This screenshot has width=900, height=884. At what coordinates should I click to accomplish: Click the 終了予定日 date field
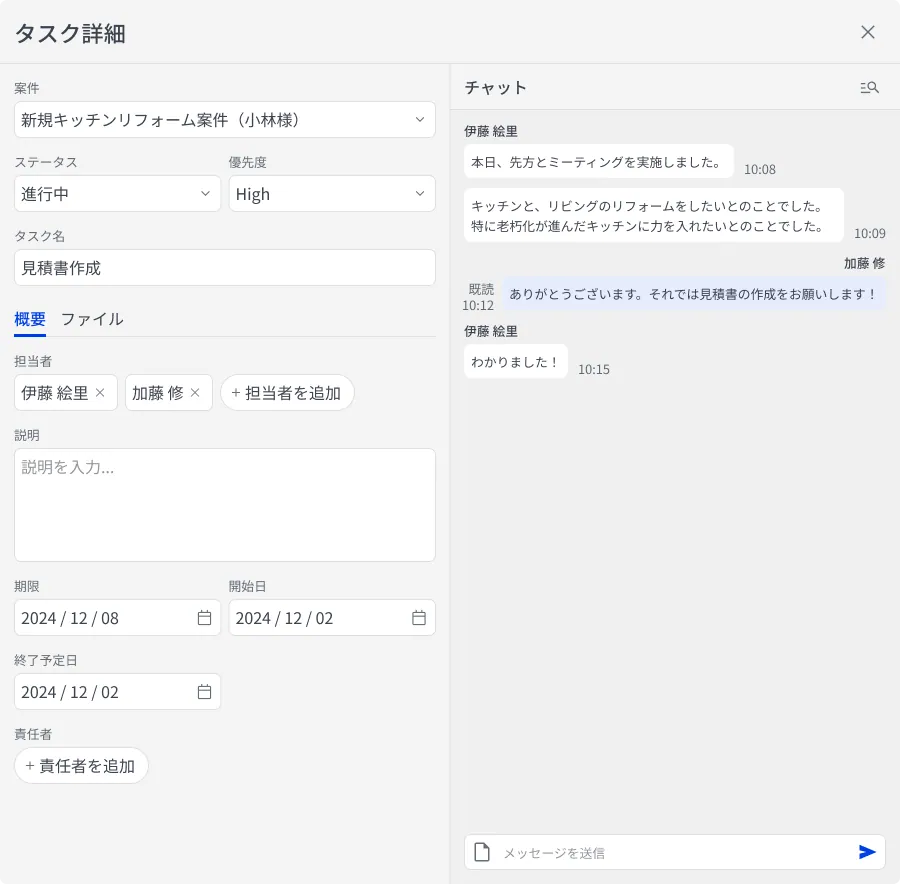tap(117, 692)
